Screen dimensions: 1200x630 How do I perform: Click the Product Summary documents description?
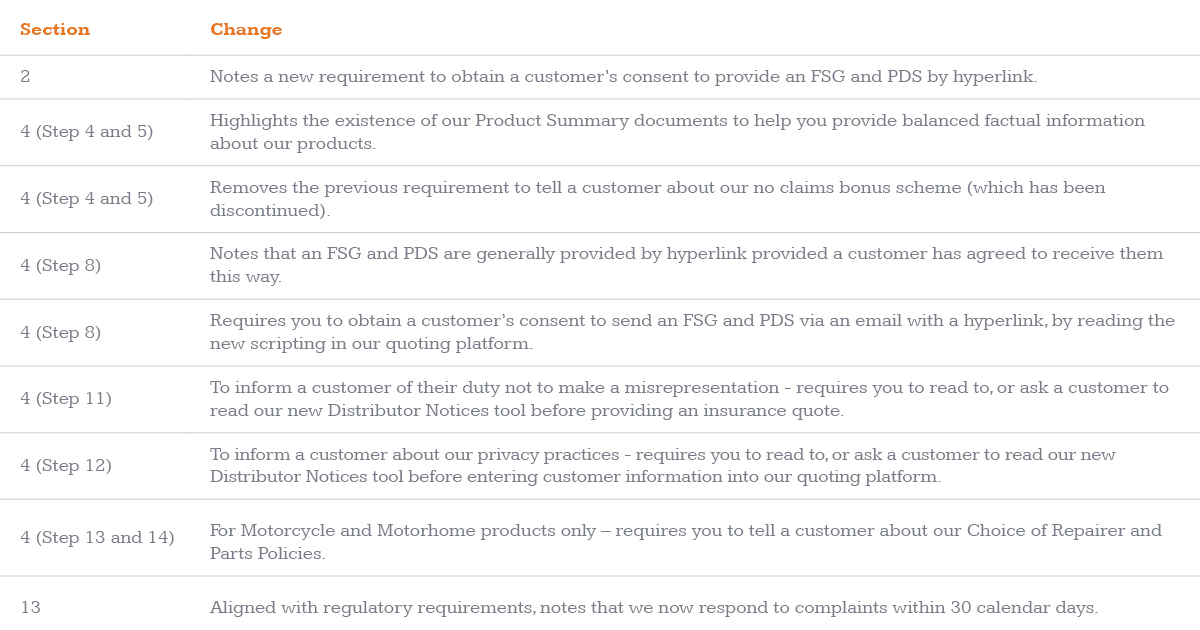(x=677, y=132)
